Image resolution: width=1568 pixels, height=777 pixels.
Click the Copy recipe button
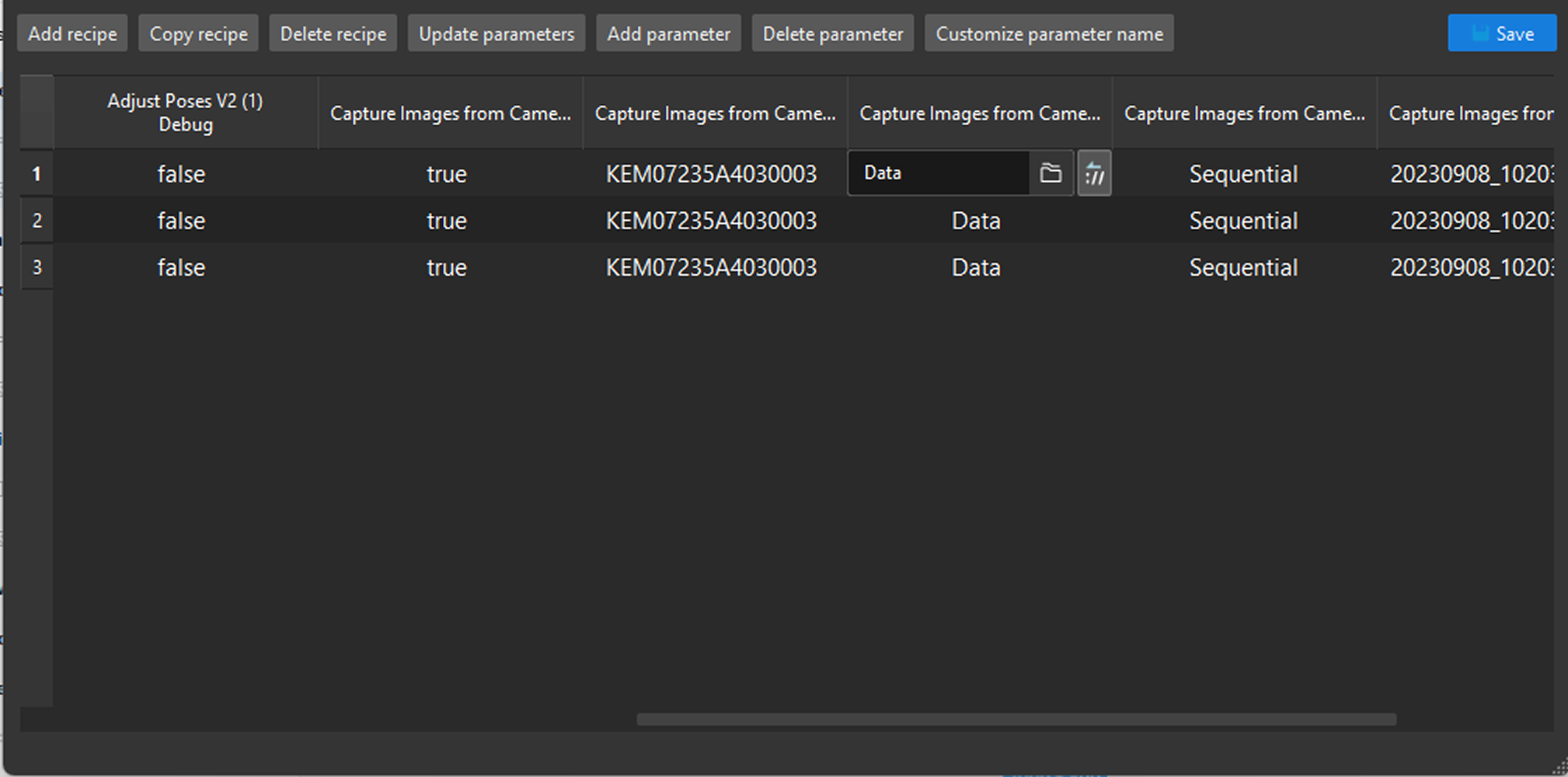[x=198, y=33]
